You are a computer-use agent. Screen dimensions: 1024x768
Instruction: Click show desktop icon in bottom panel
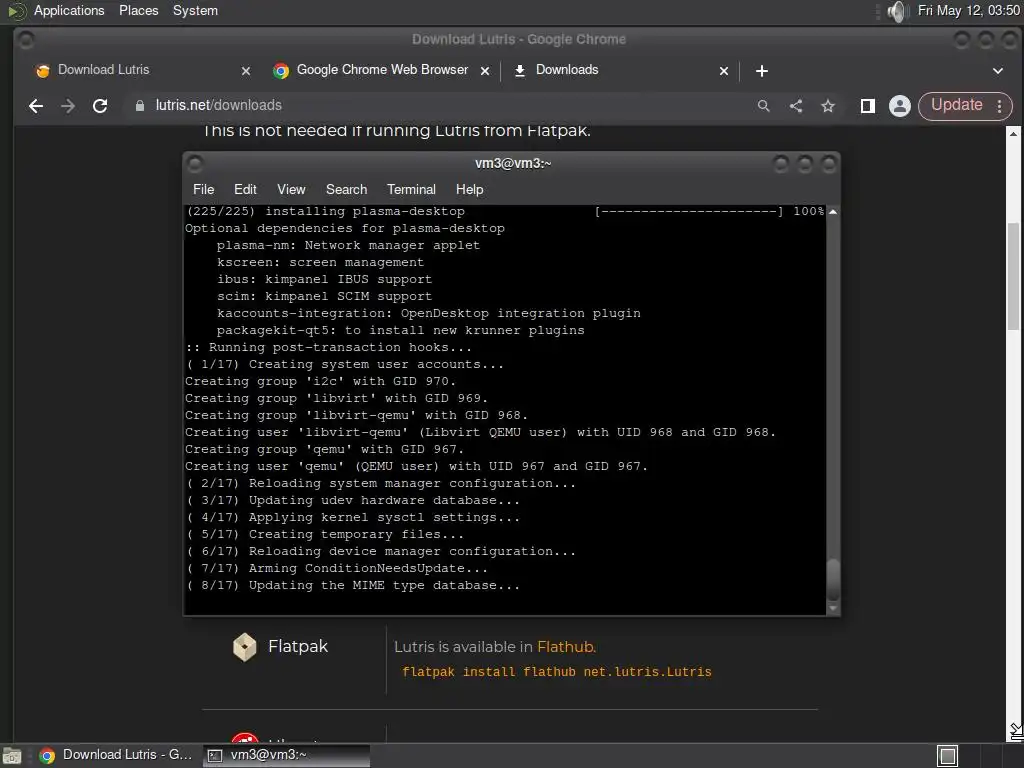pos(12,756)
